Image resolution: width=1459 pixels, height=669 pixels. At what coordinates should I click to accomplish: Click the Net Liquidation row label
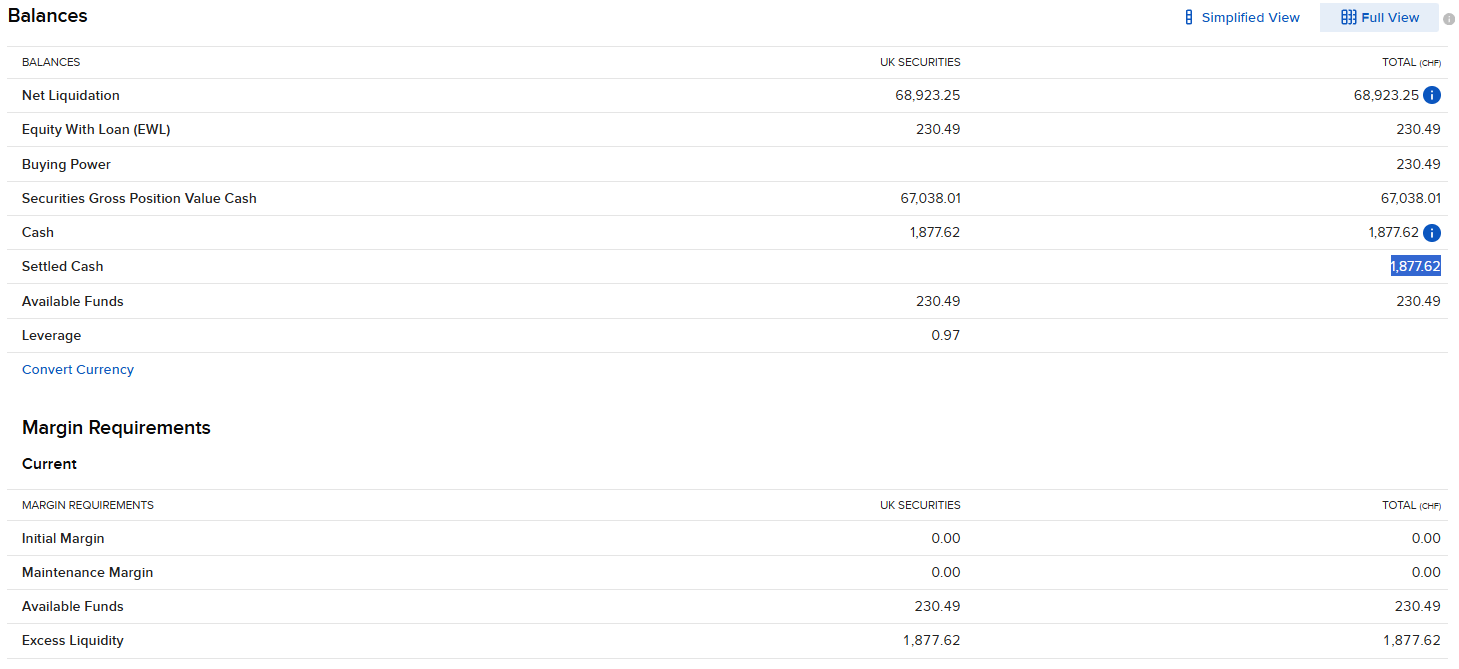click(71, 96)
